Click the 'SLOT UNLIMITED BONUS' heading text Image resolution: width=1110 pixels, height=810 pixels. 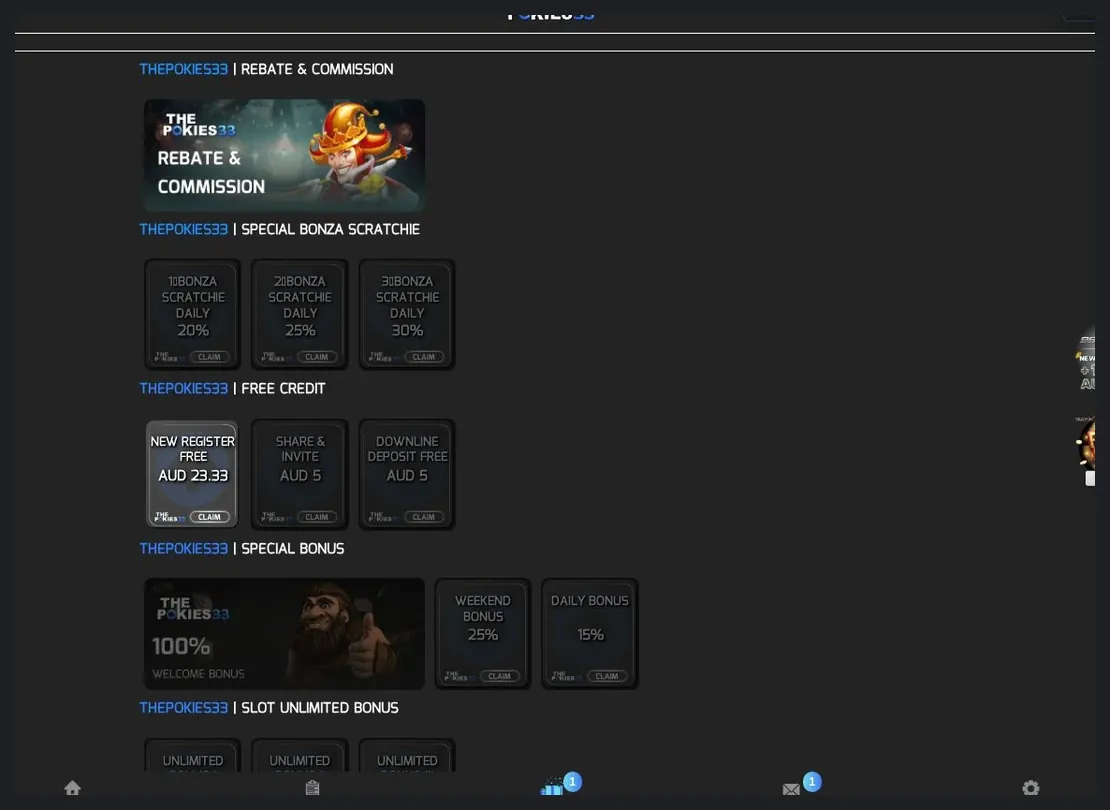click(x=320, y=708)
